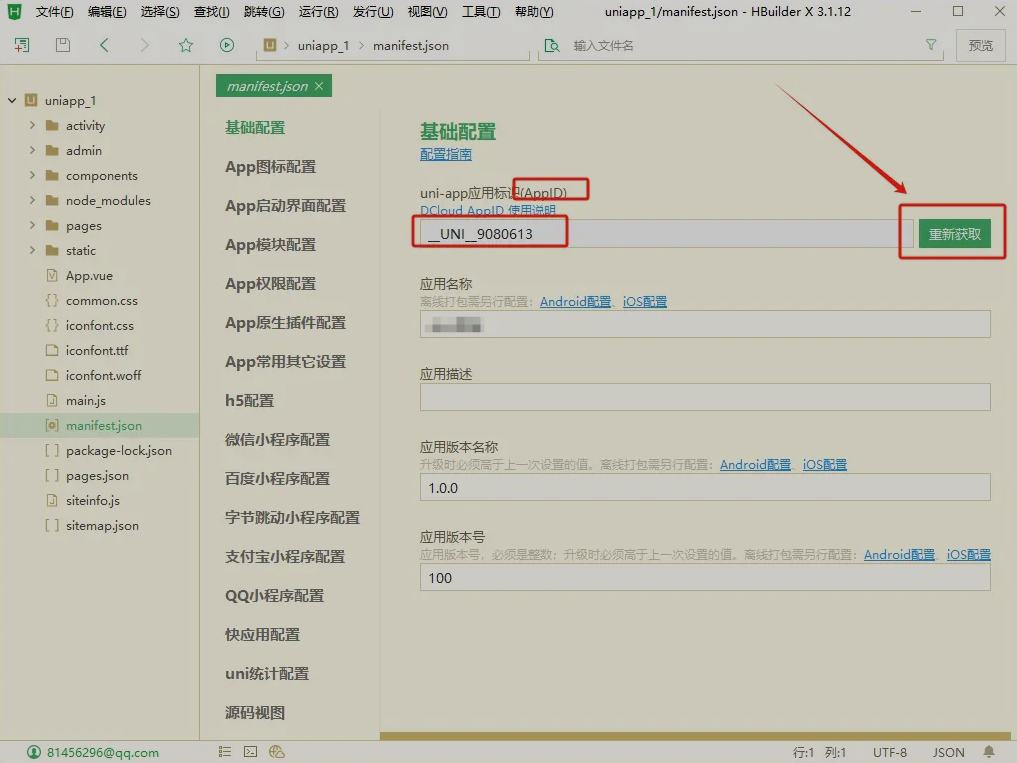Click the filter funnel icon

click(931, 45)
